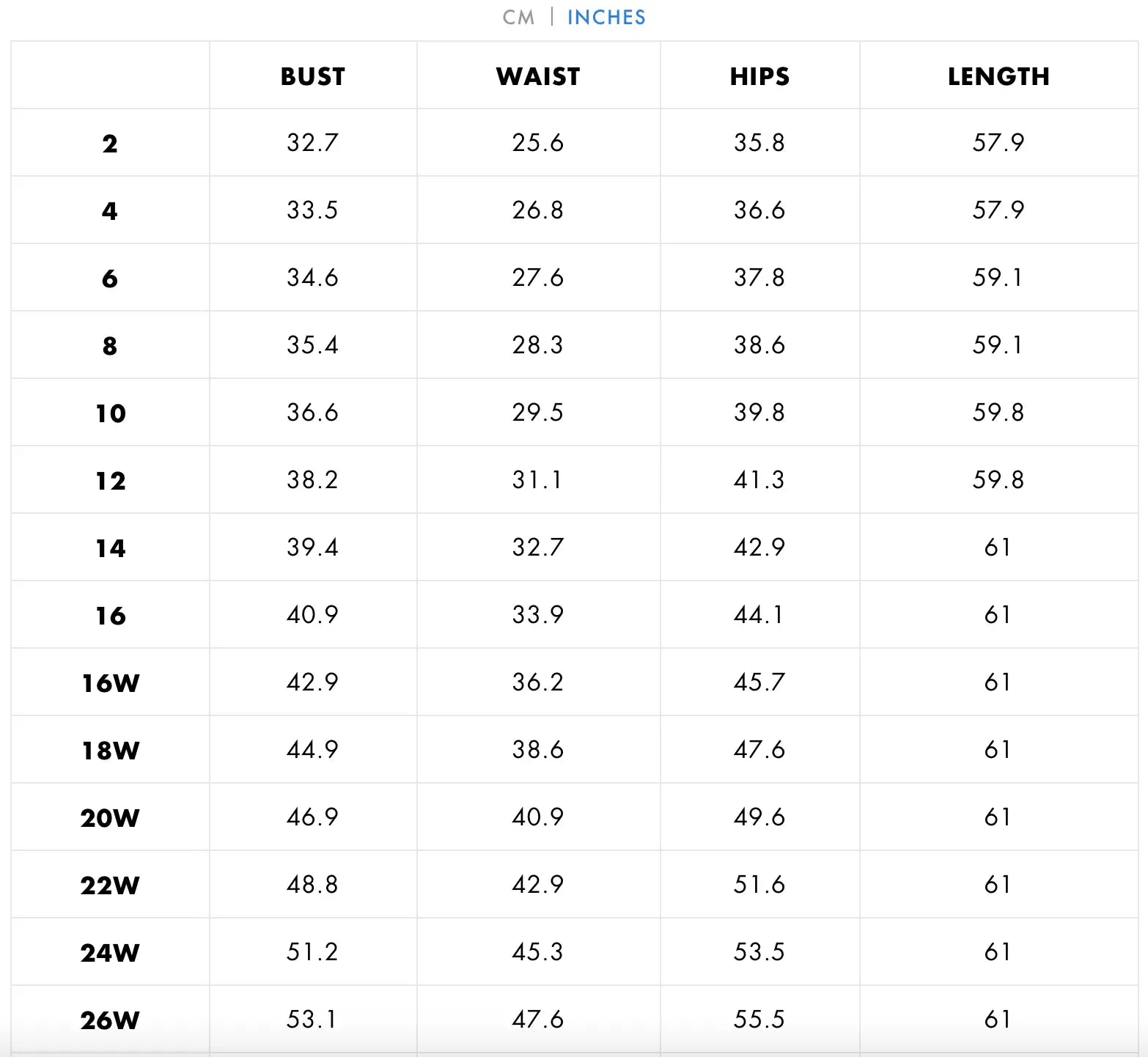Click hips value 55.5 for size 26W

[759, 1019]
